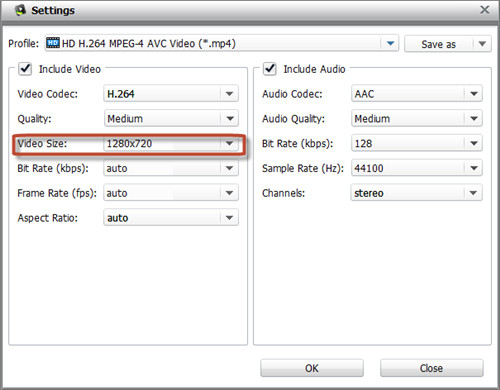The image size is (500, 390).
Task: Open the video Bit Rate dropdown showing auto
Action: point(171,168)
